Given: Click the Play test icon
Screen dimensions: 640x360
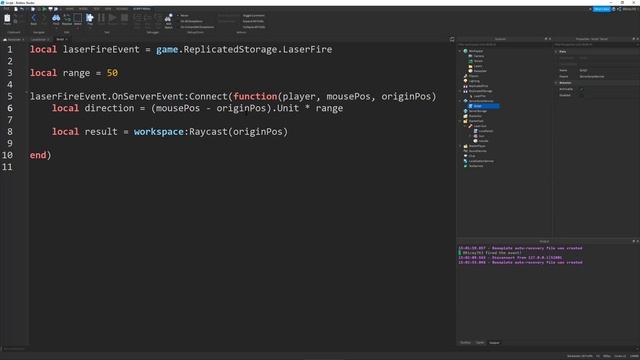Looking at the screenshot, I should pyautogui.click(x=90, y=18).
